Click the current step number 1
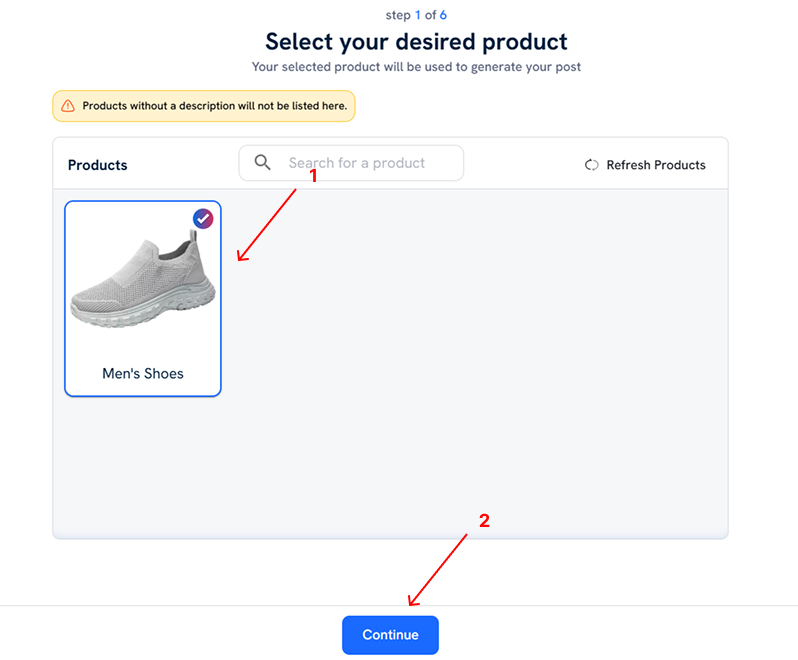This screenshot has height=660, width=798. [x=419, y=15]
